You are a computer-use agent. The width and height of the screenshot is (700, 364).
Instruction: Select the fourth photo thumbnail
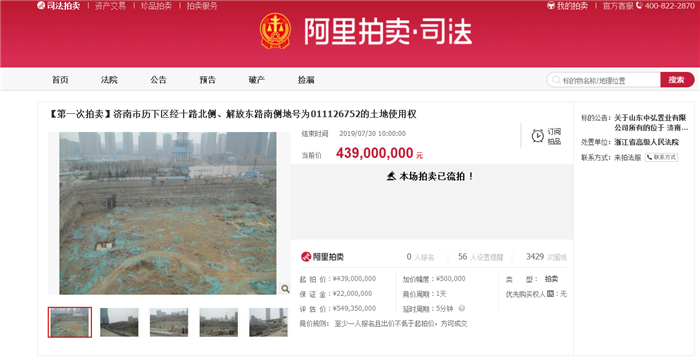coord(218,322)
